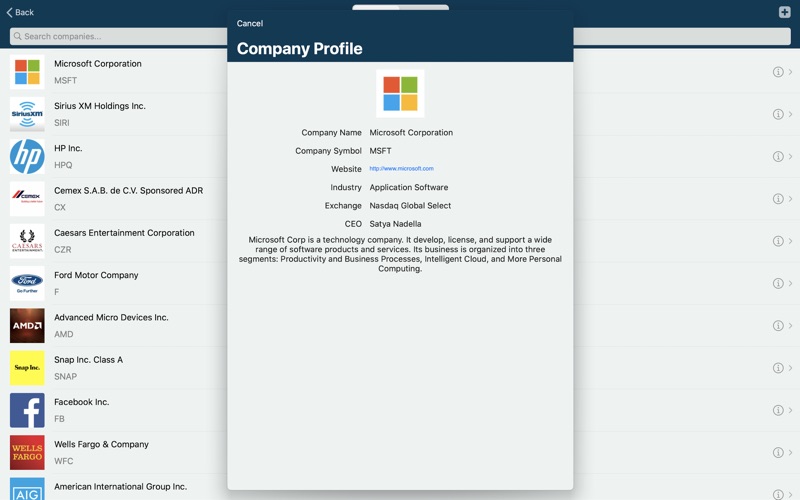800x500 pixels.
Task: Click the HPQ ticker symbol
Action: click(x=63, y=165)
